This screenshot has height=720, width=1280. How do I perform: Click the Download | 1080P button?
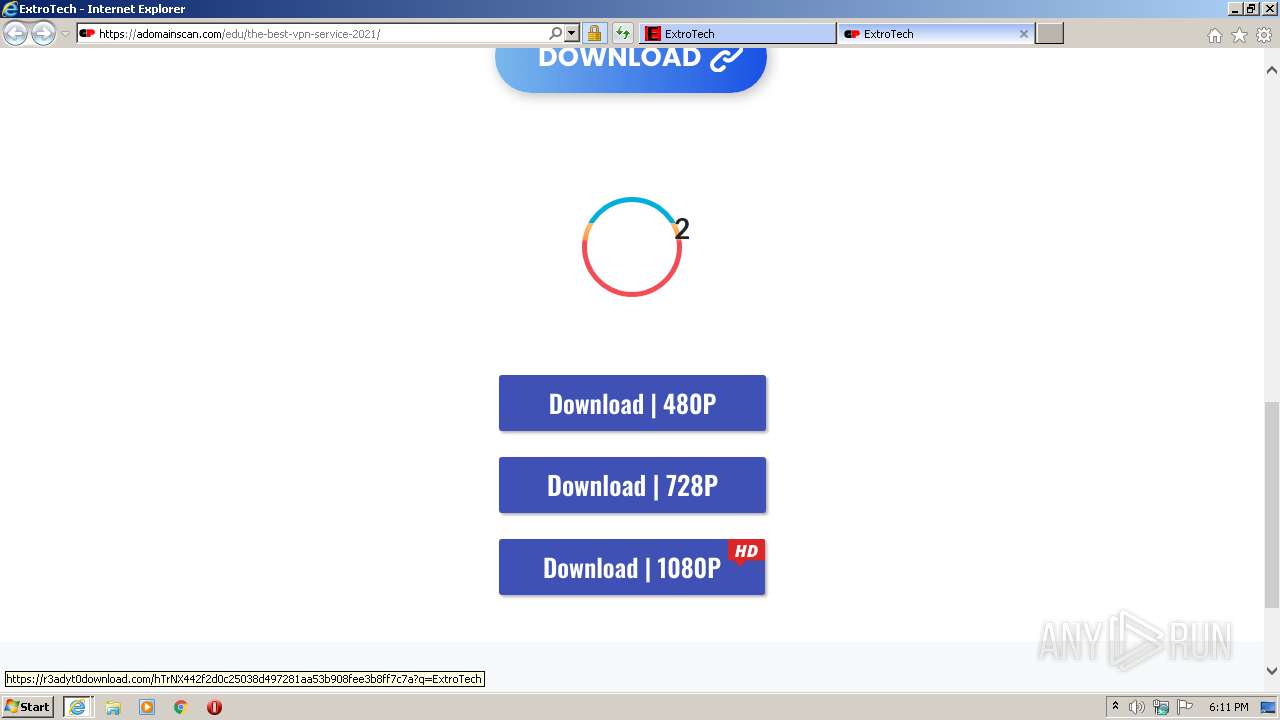tap(632, 567)
